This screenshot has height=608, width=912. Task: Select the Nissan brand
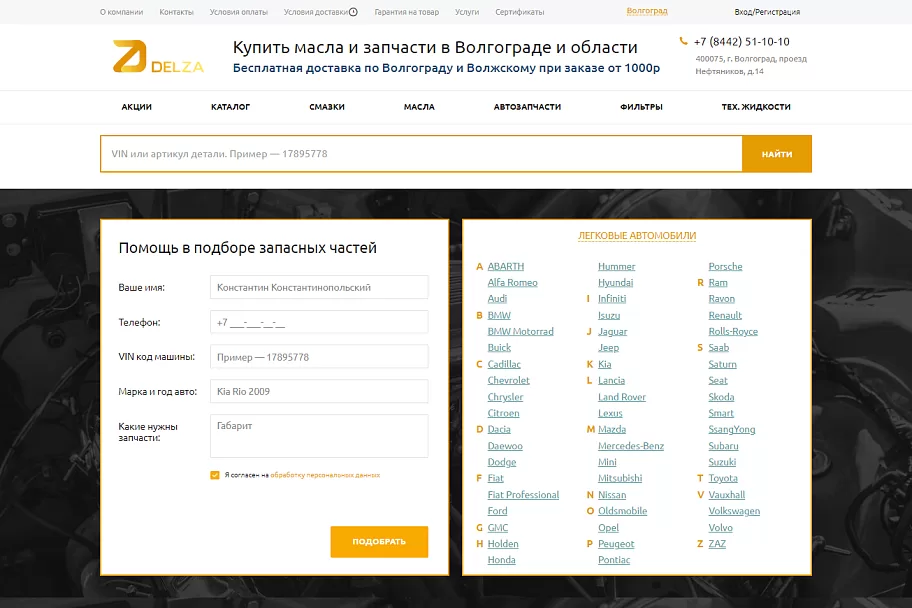[x=612, y=495]
